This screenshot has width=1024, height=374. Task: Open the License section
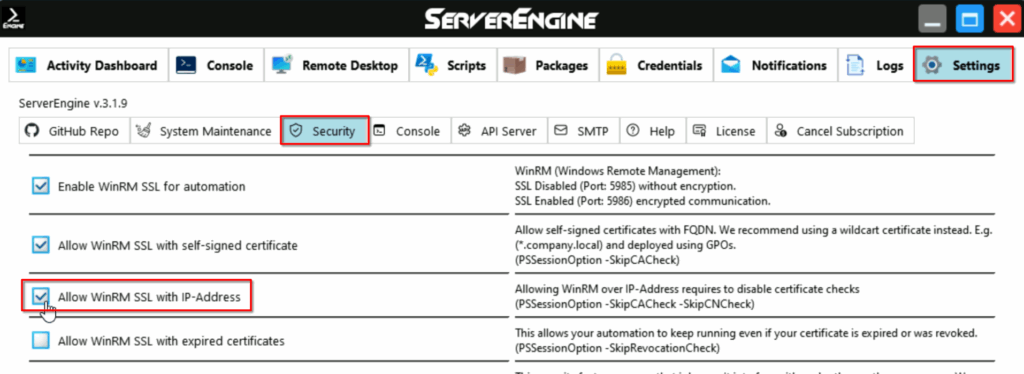(x=726, y=131)
